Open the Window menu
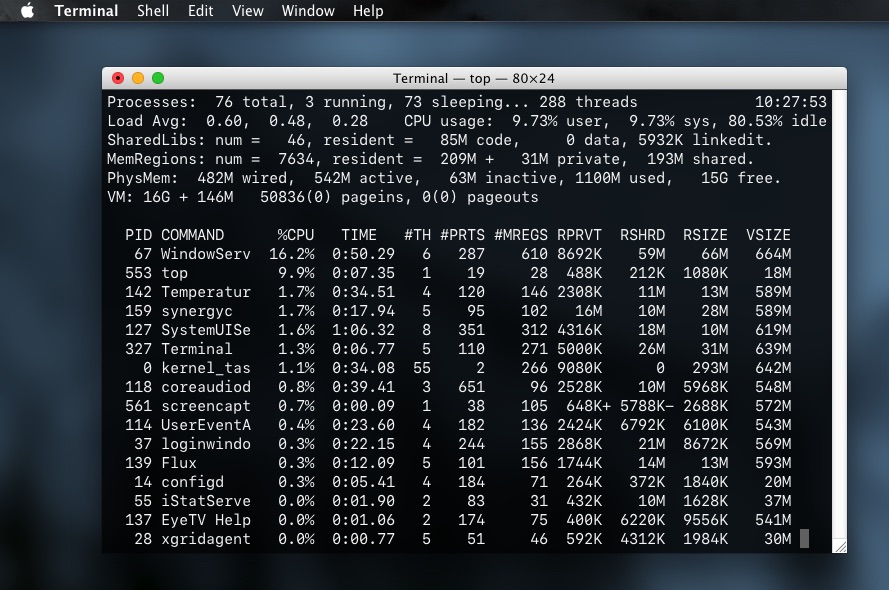The width and height of the screenshot is (889, 590). 308,11
